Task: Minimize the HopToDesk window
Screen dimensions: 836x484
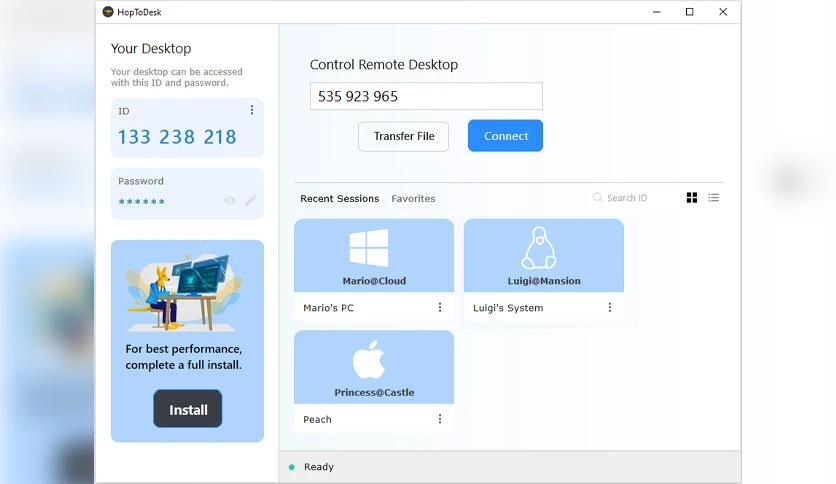Action: tap(656, 12)
